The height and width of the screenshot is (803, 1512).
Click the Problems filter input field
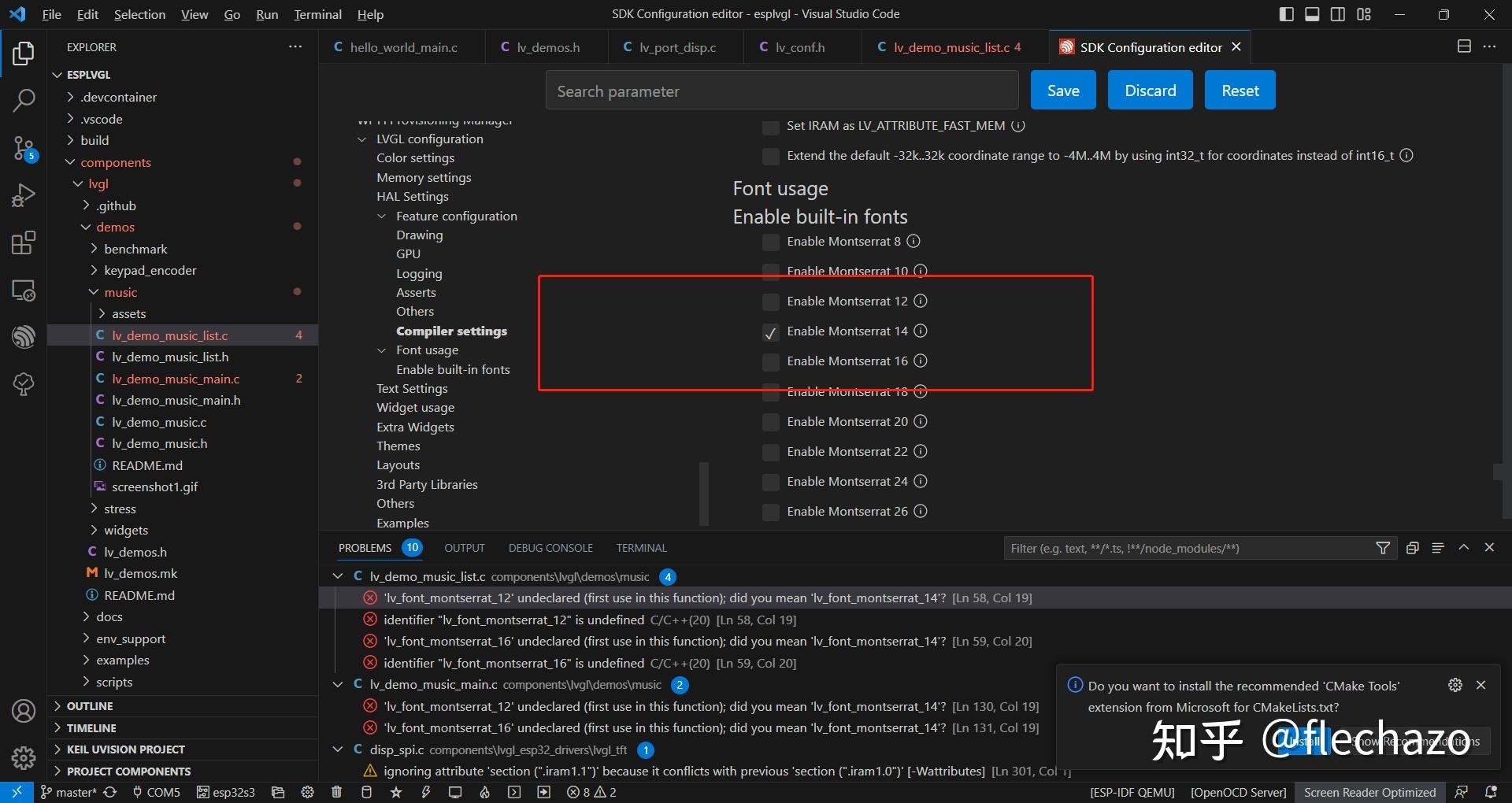point(1189,548)
